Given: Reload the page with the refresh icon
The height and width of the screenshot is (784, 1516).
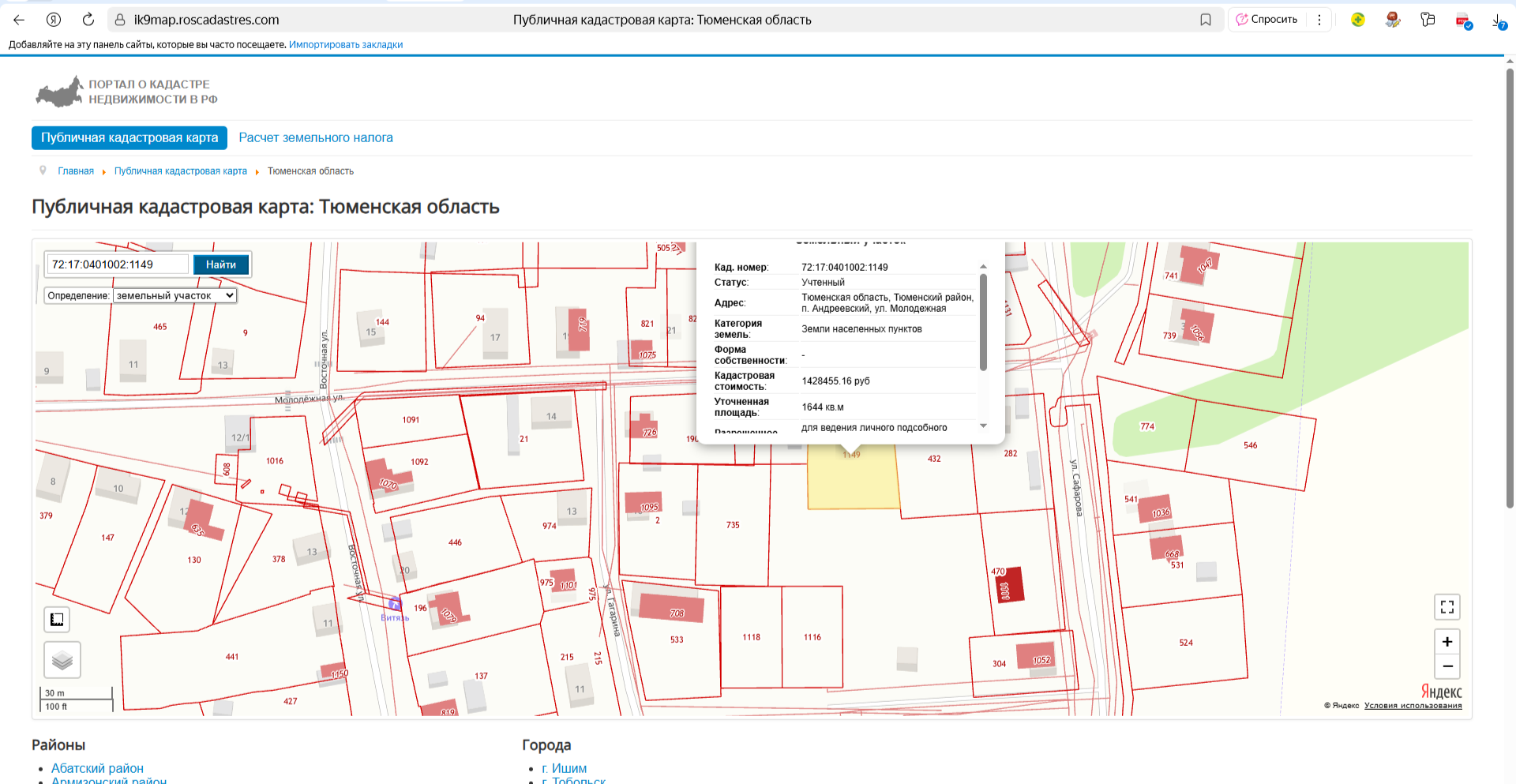Looking at the screenshot, I should point(88,20).
